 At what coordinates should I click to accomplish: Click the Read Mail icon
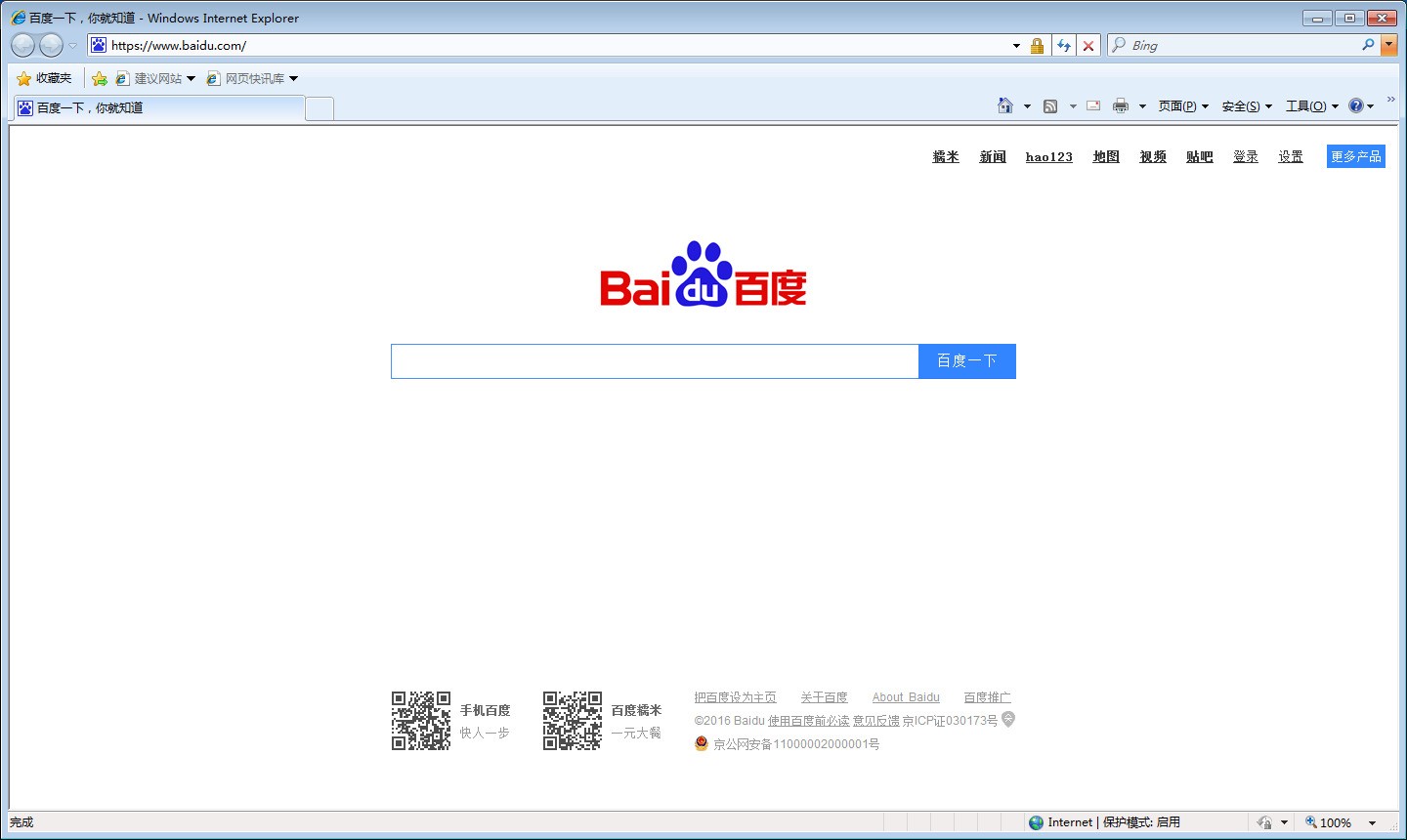[x=1093, y=105]
